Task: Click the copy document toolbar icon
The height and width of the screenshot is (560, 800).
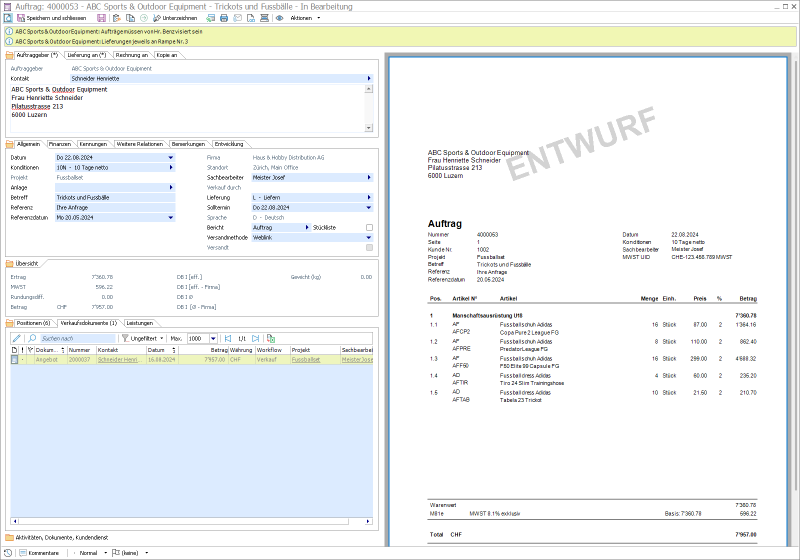Action: pyautogui.click(x=131, y=18)
